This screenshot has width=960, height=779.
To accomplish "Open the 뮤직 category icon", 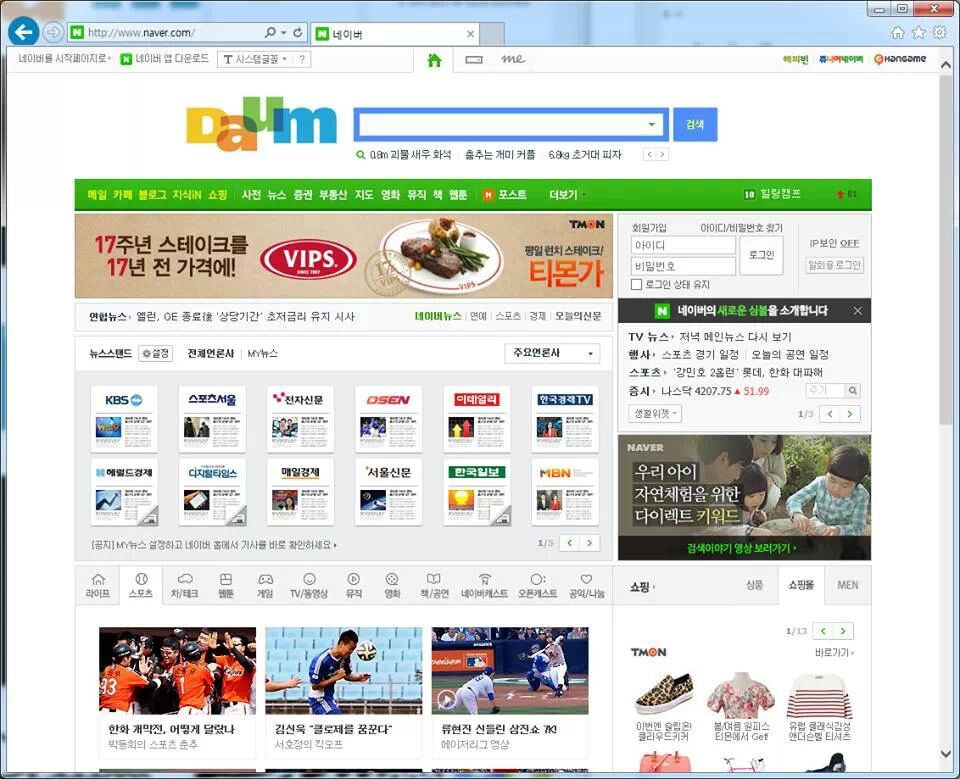I will pos(353,585).
